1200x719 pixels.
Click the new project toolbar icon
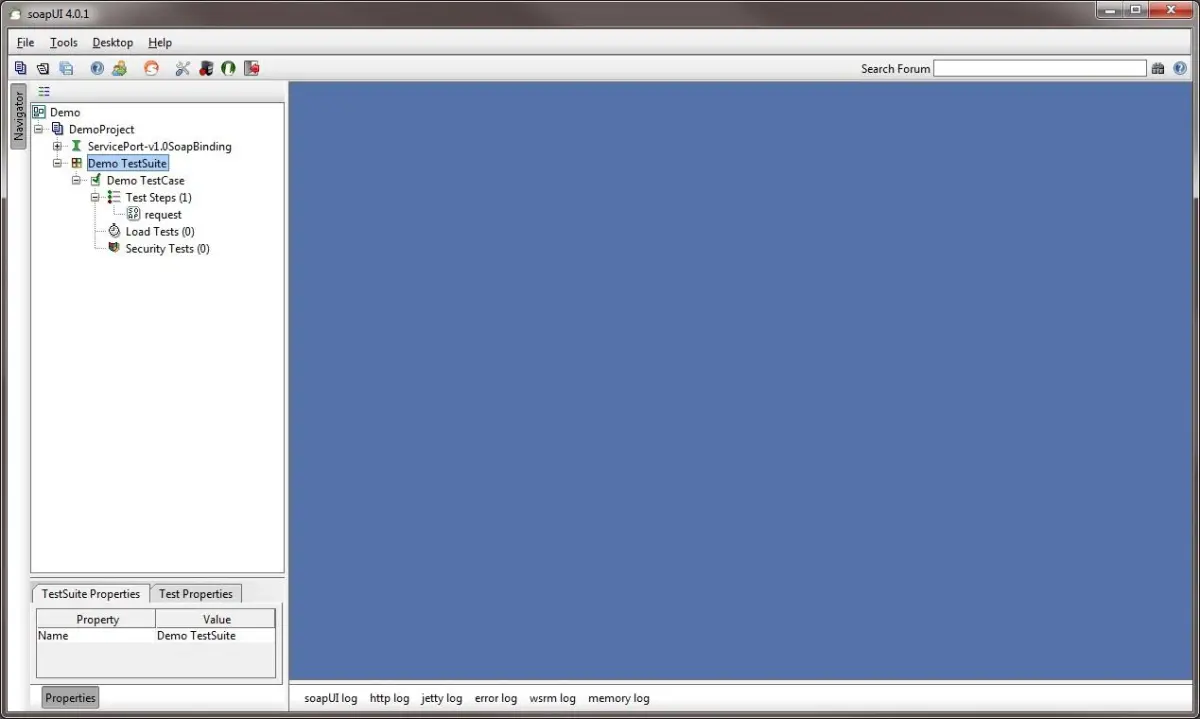coord(20,69)
